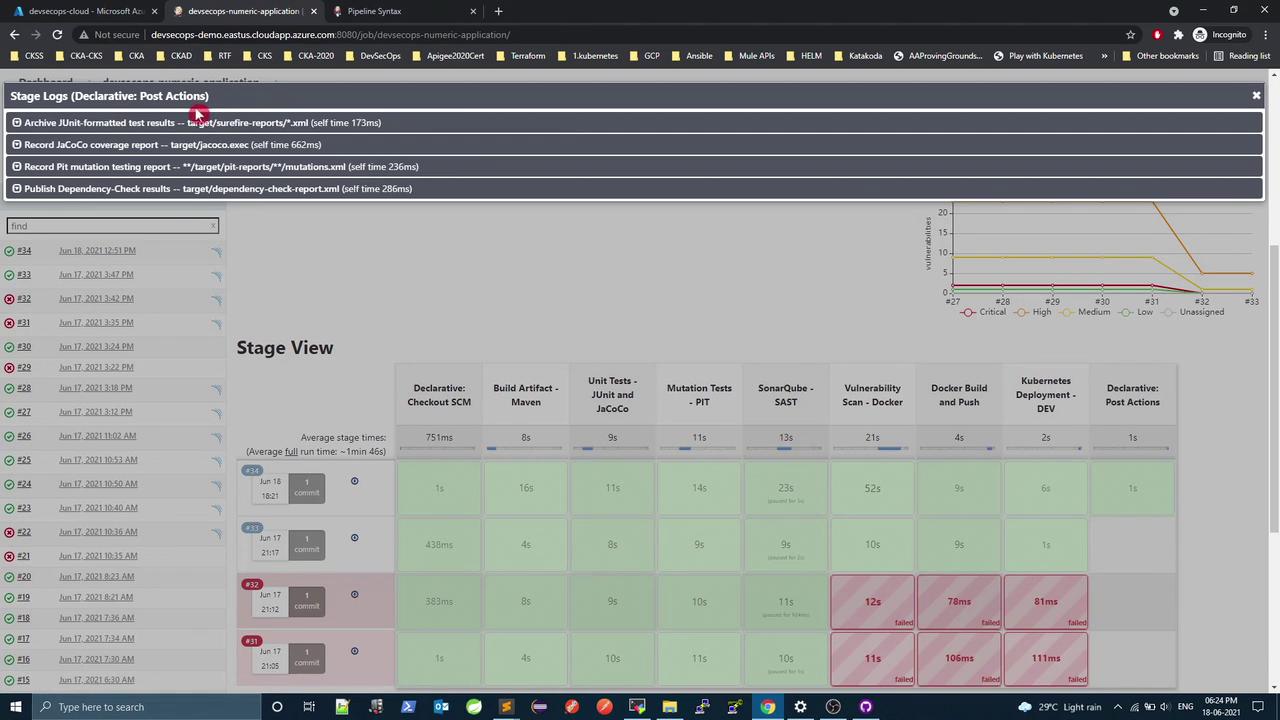Open Google Chrome from the taskbar

pos(767,707)
